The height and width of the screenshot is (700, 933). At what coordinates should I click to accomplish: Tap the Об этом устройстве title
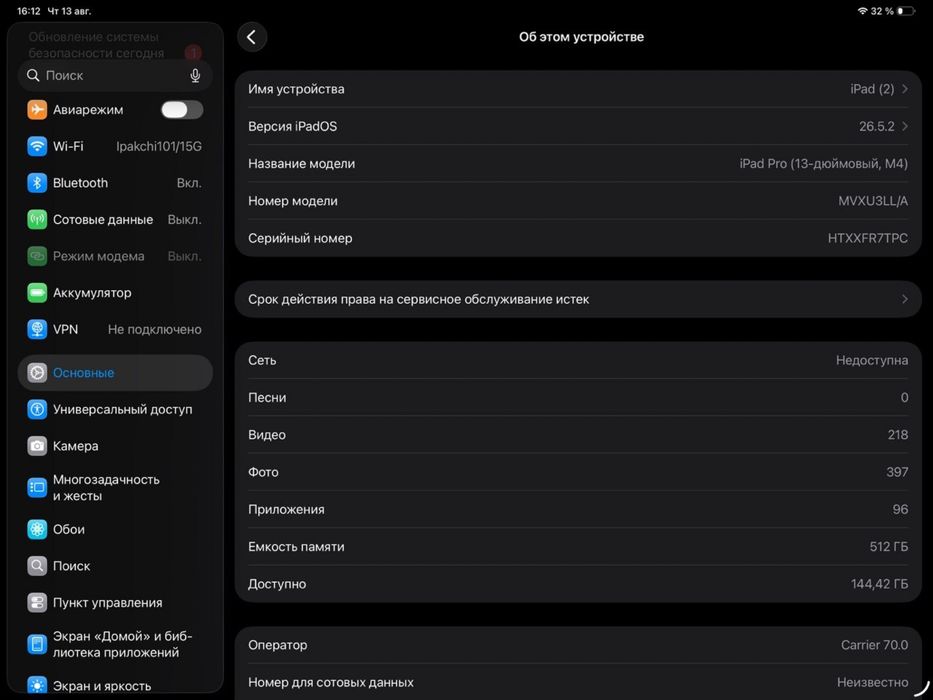(x=581, y=37)
